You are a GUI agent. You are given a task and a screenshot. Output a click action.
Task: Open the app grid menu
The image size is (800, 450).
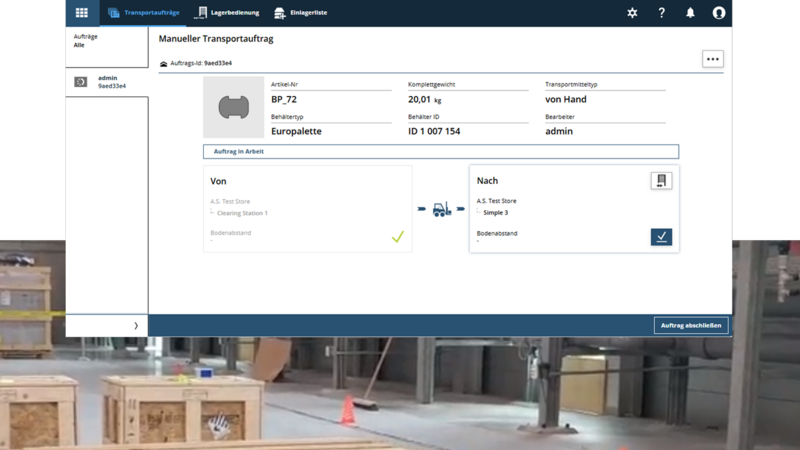click(82, 13)
